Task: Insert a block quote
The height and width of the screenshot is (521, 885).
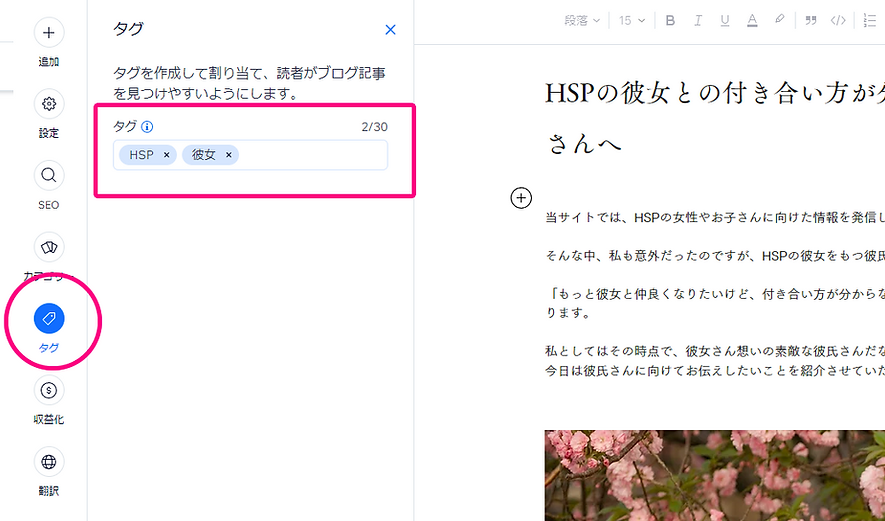Action: pyautogui.click(x=811, y=21)
